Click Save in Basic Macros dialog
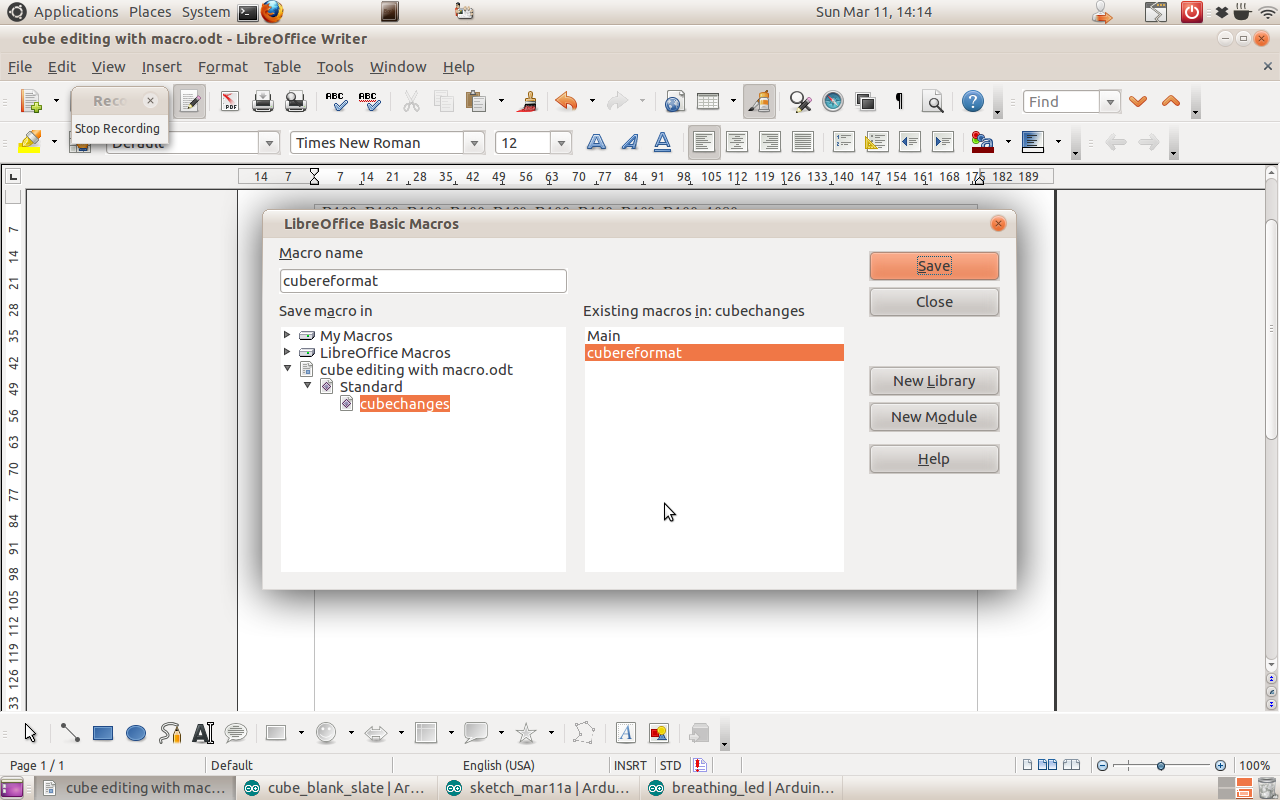 point(934,266)
